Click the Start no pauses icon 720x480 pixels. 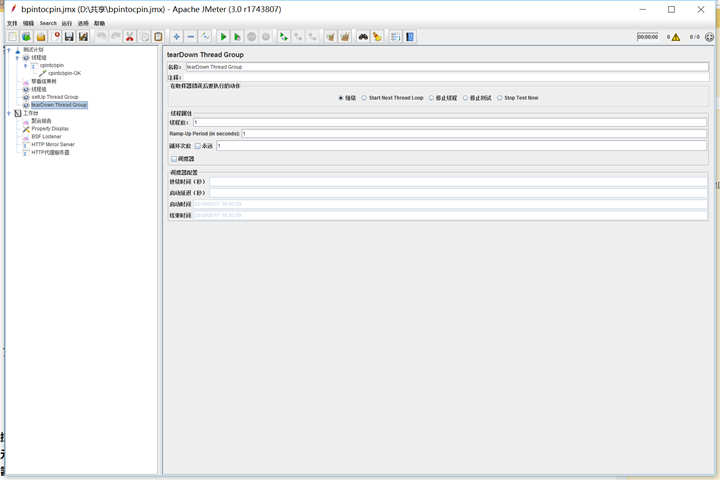coord(237,37)
